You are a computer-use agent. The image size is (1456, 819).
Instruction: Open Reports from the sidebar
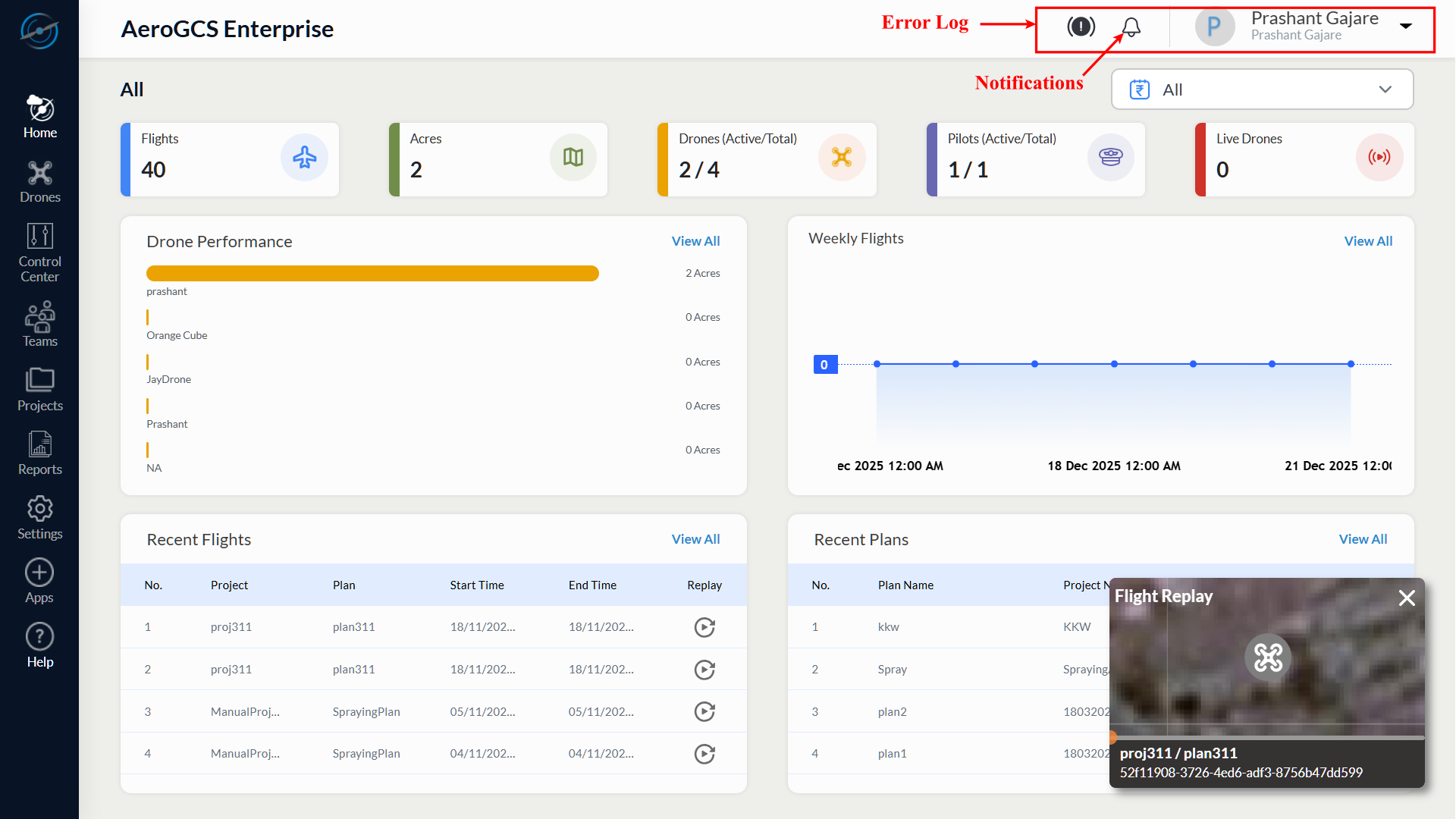click(39, 453)
